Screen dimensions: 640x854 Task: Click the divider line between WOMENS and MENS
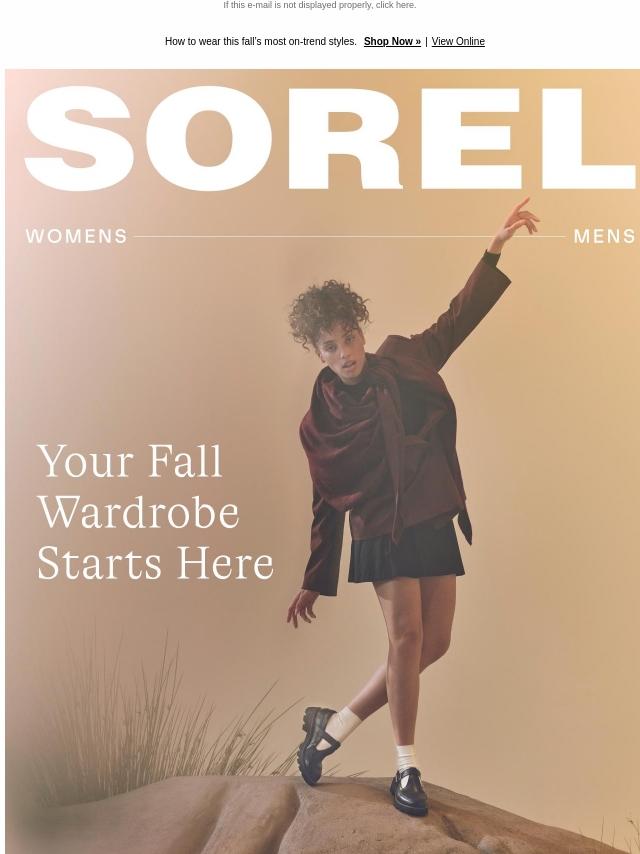click(x=350, y=236)
